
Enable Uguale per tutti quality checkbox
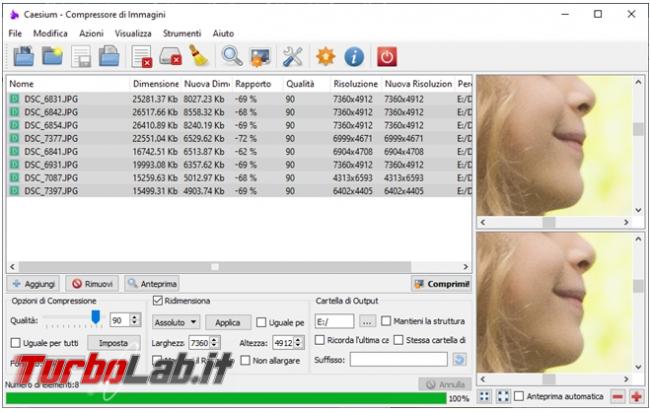click(x=15, y=343)
